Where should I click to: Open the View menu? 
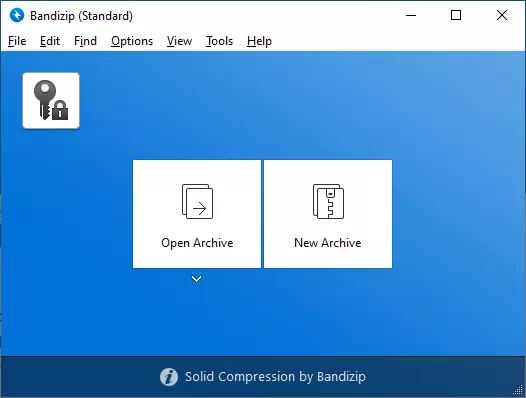[x=179, y=41]
